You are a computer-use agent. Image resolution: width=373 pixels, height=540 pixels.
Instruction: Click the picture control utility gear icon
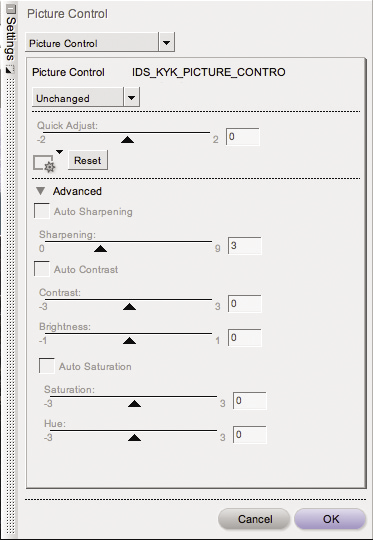click(x=44, y=163)
